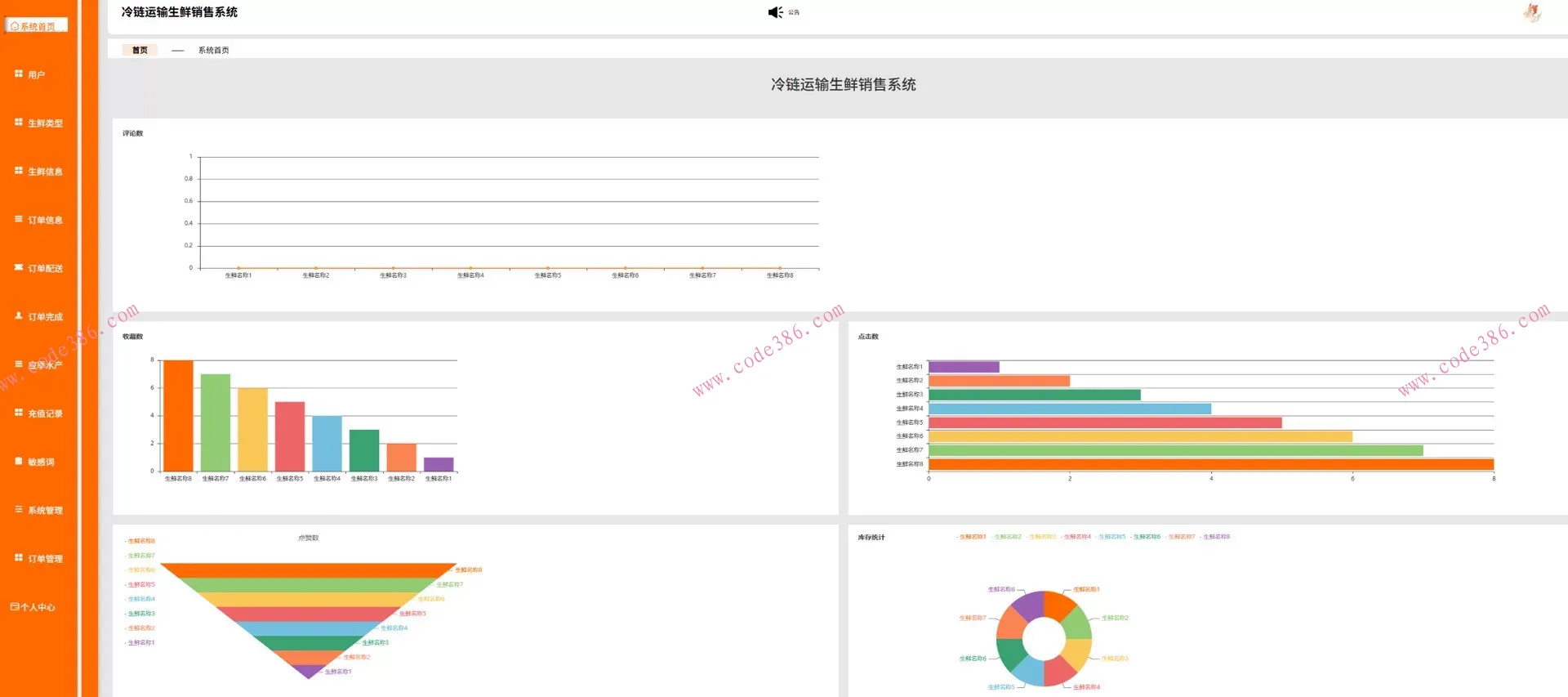
Task: Expand the 订单管理 sidebar menu
Action: coord(45,559)
